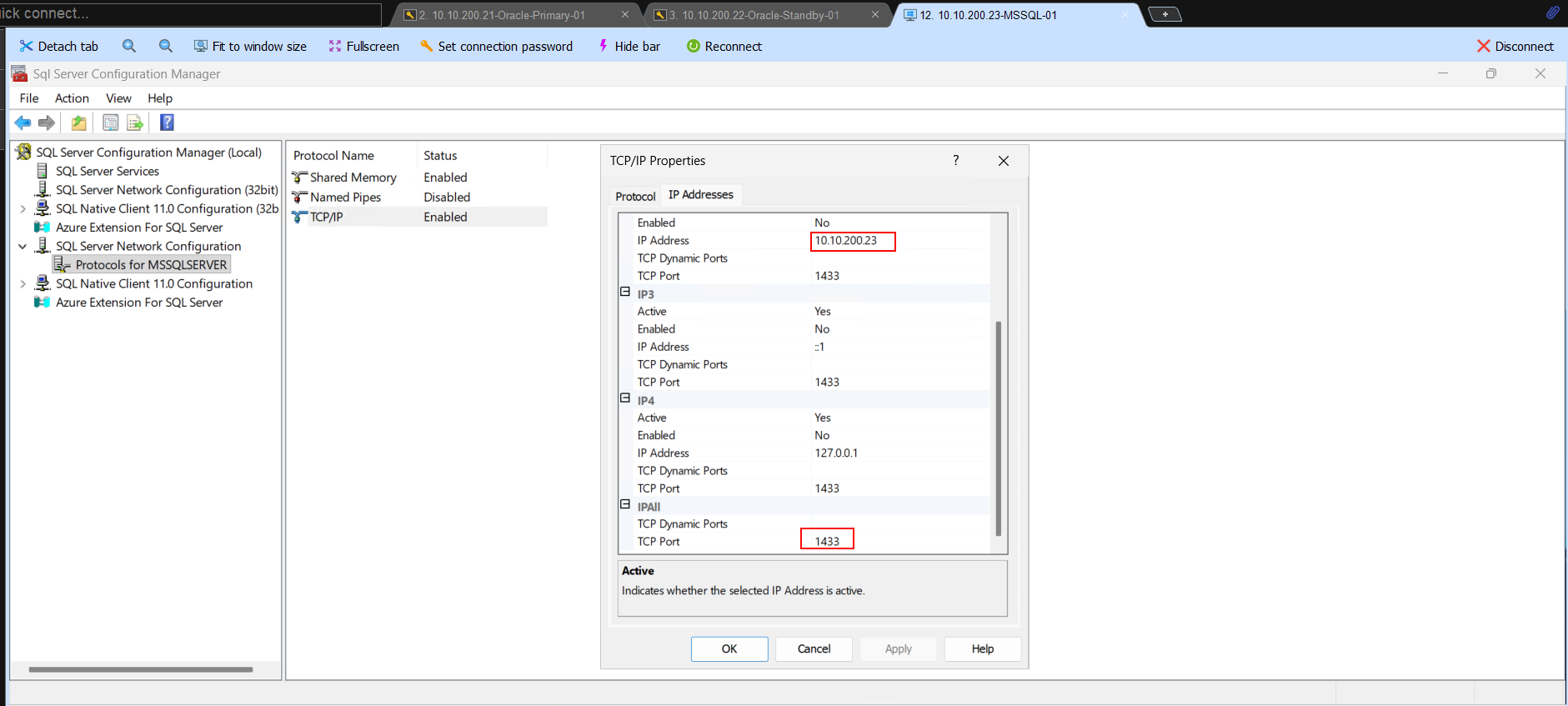Screen dimensions: 1568x706
Task: Select SQL Server Configuration Manager (Local) root
Action: pos(148,153)
